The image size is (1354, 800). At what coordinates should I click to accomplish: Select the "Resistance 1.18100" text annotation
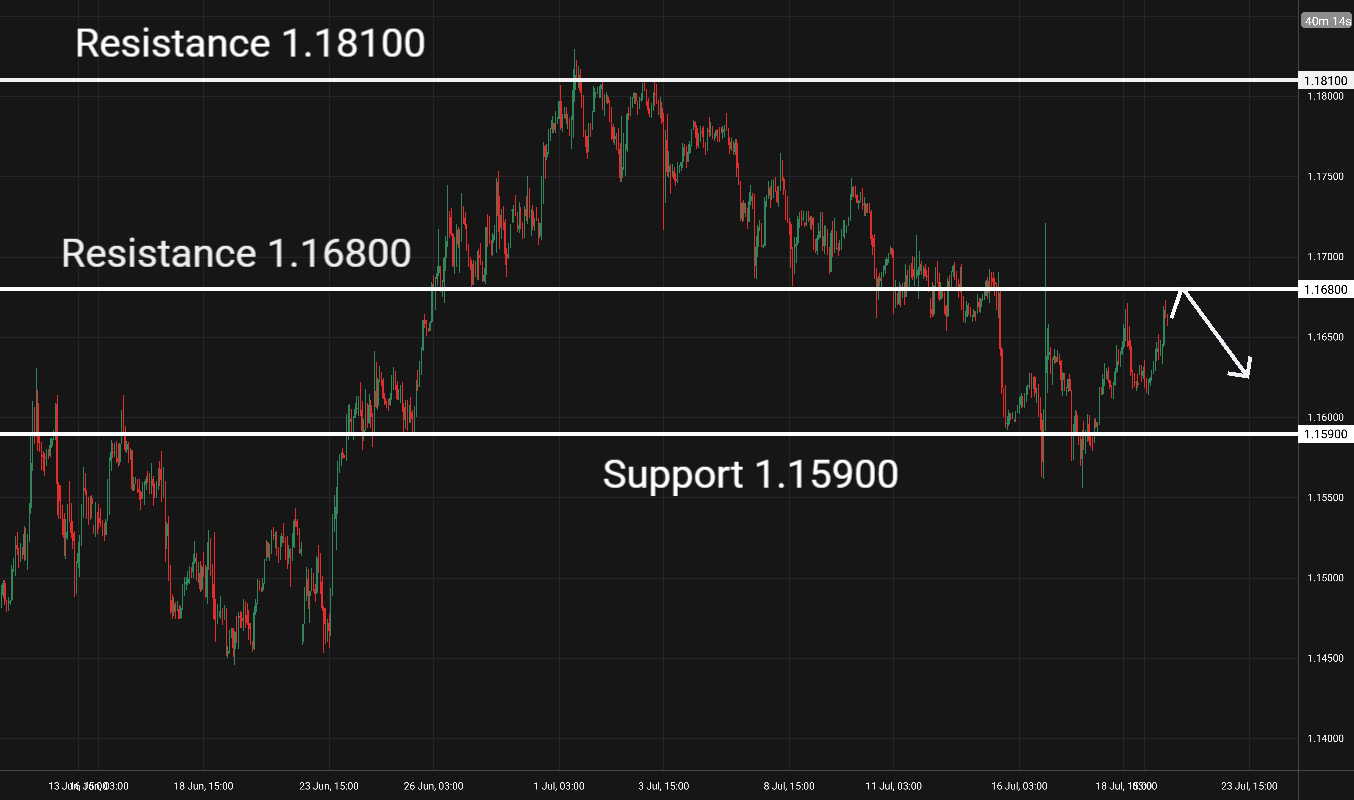coord(251,44)
